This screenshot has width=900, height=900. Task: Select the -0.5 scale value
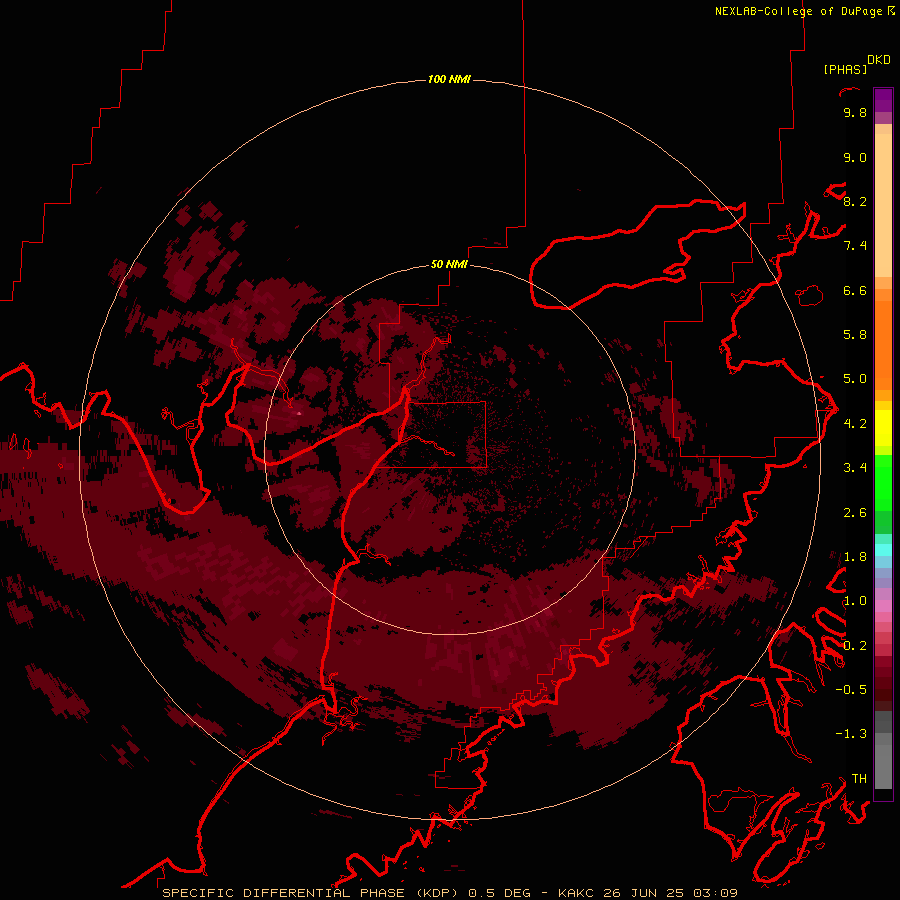pyautogui.click(x=851, y=690)
